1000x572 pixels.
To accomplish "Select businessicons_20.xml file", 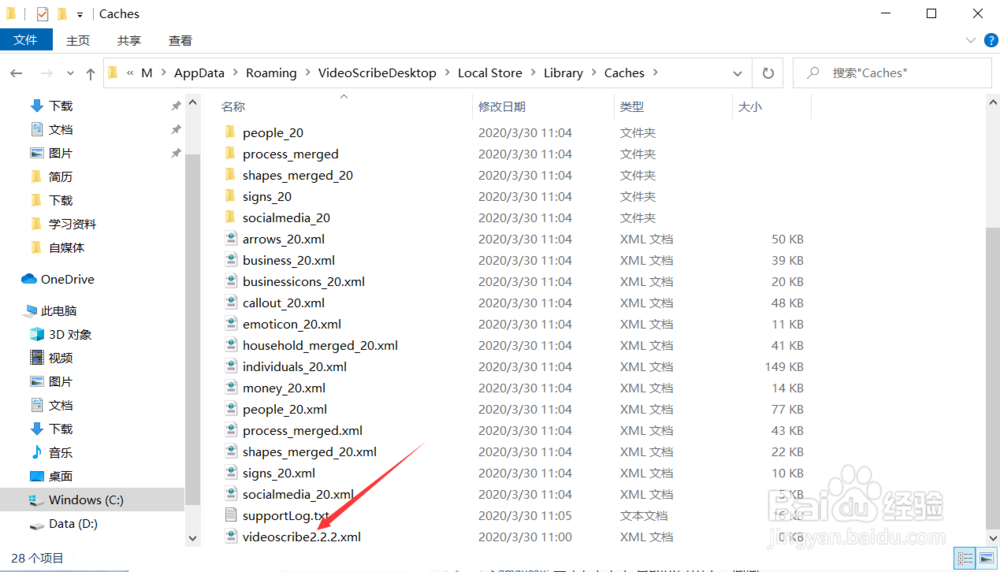I will click(304, 281).
